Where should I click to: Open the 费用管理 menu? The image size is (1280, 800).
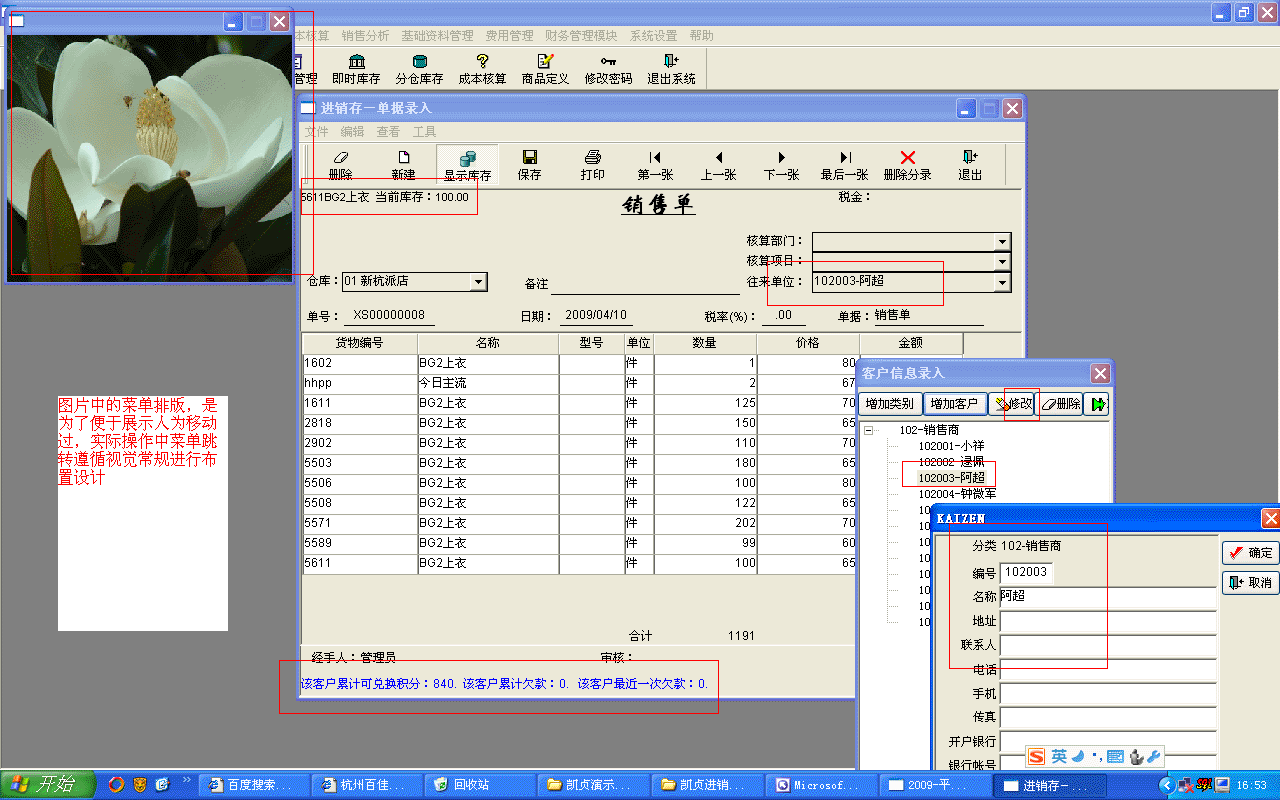click(509, 36)
